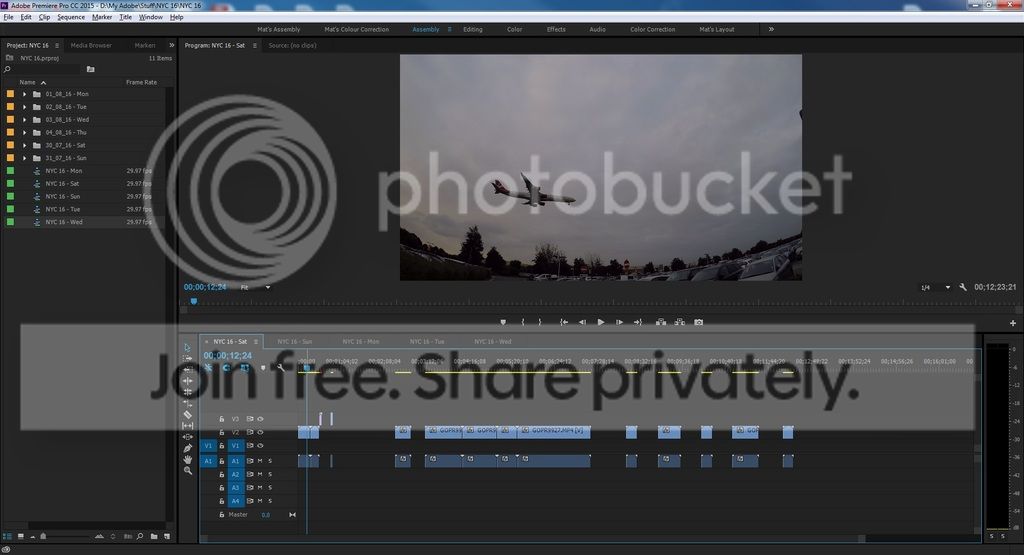Image resolution: width=1024 pixels, height=555 pixels.
Task: Open the Sequence menu
Action: (x=71, y=17)
